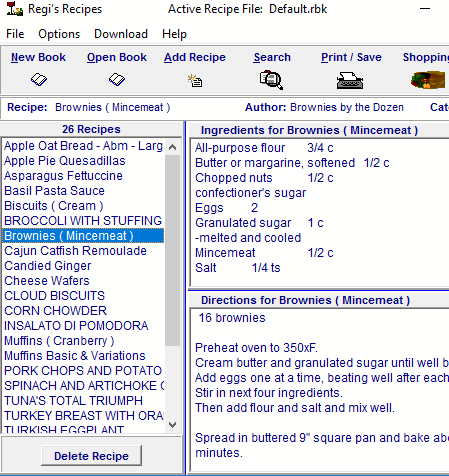
Task: Click the '16 brownies' directions line
Action: [x=232, y=318]
